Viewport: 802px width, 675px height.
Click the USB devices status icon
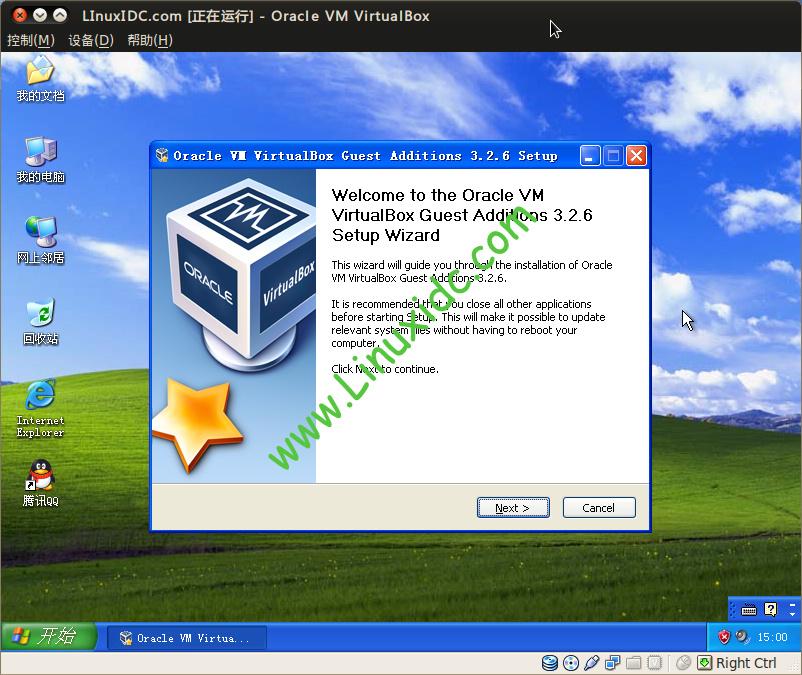pyautogui.click(x=591, y=663)
